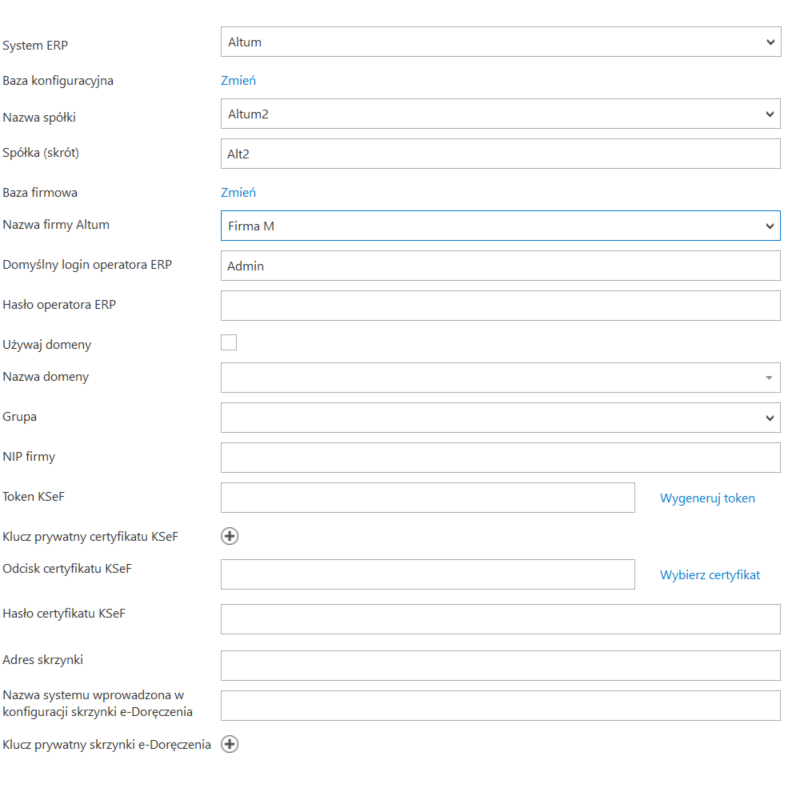Open the System ERP dropdown
Screen dimensions: 810x786
pyautogui.click(x=500, y=42)
